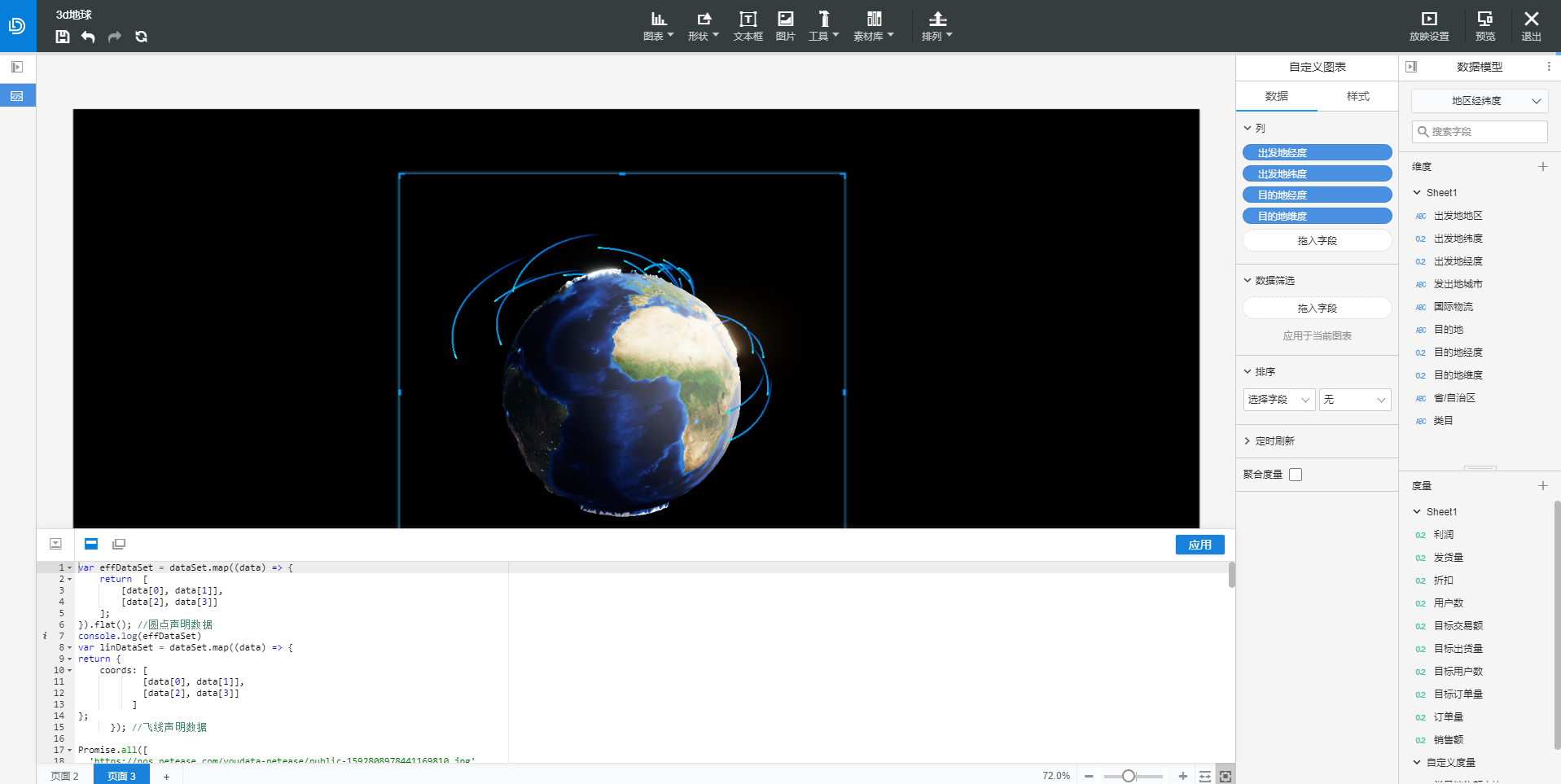Click the save icon in top toolbar

coord(63,37)
